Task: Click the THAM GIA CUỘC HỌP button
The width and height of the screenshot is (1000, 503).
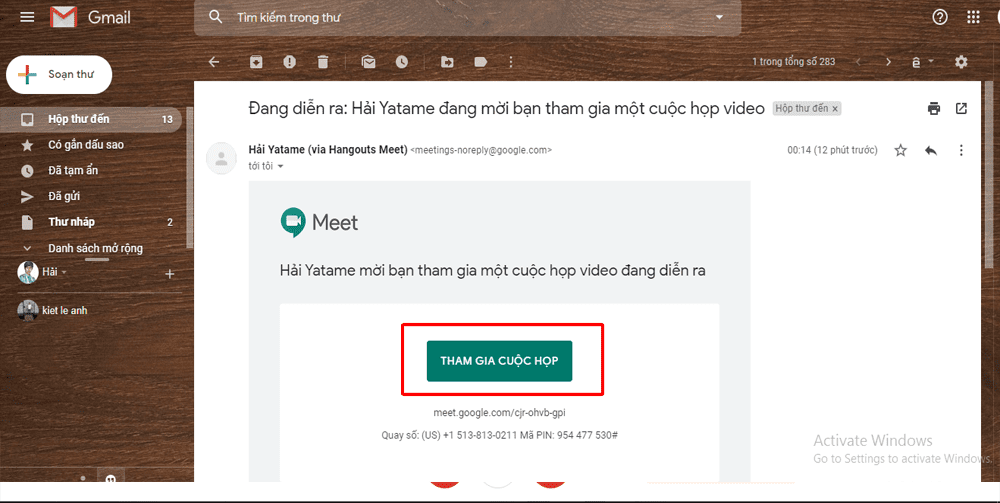Action: [499, 361]
